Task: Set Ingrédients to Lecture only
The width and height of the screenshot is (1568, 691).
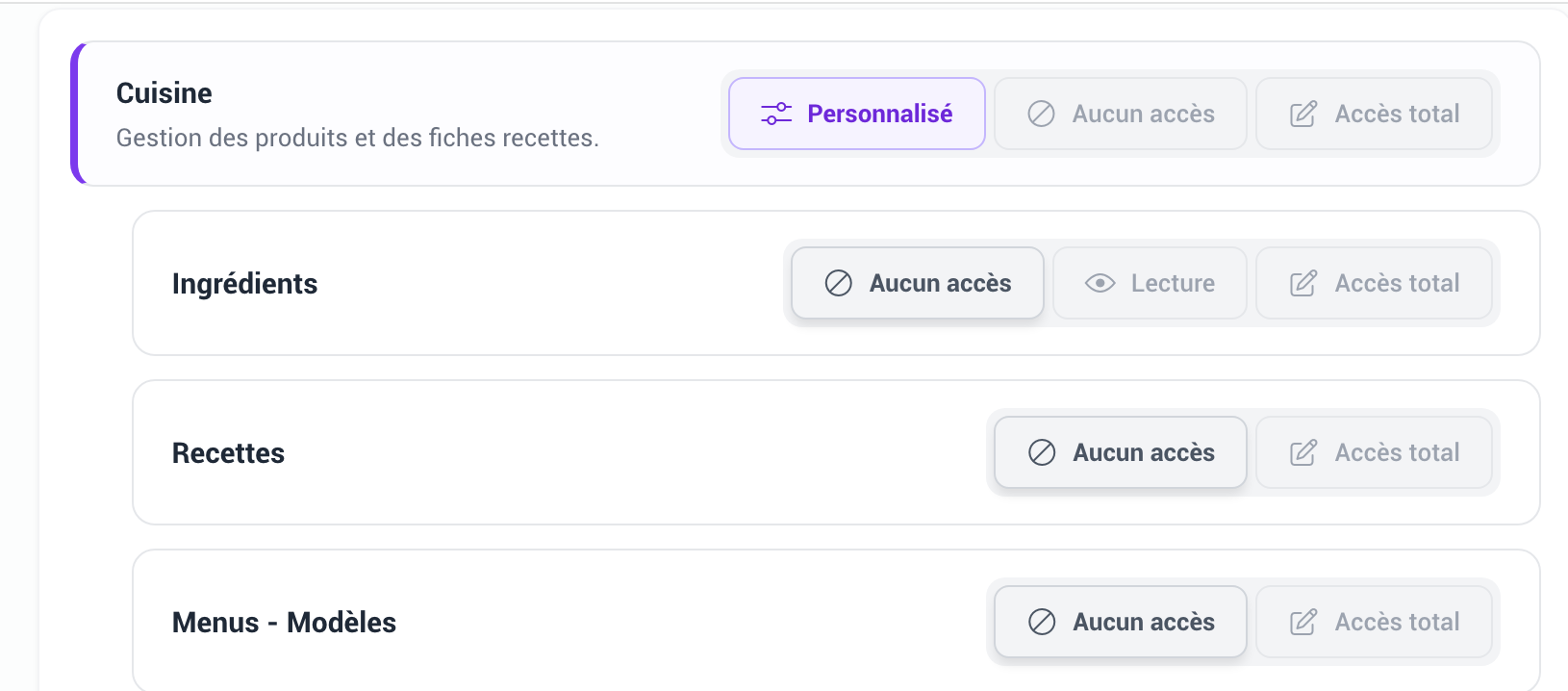Action: click(1151, 283)
